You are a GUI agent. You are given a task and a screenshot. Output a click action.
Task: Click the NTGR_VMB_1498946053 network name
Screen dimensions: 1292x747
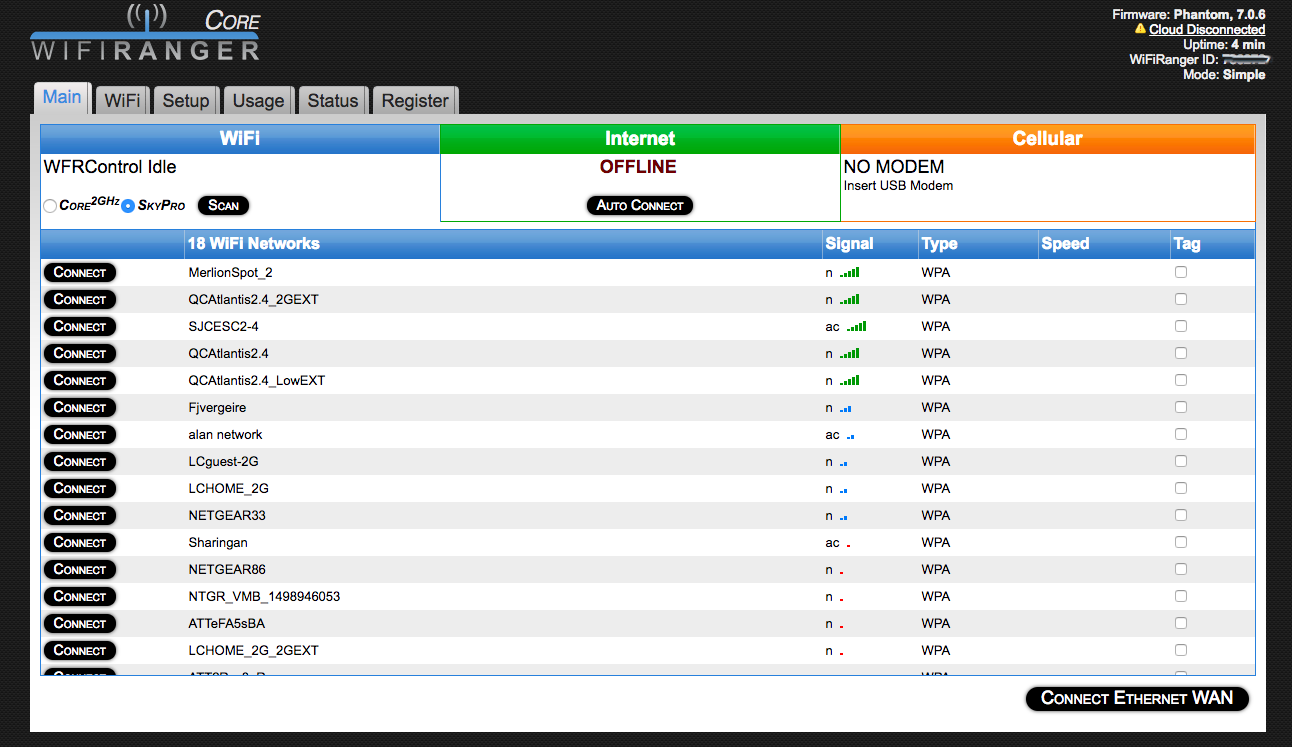click(x=264, y=596)
